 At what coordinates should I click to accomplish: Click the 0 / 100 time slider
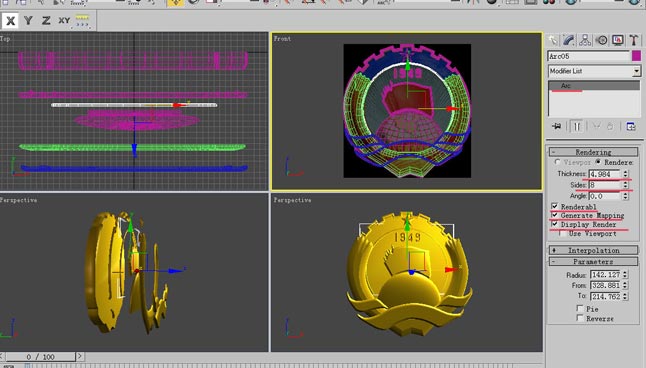(40, 356)
